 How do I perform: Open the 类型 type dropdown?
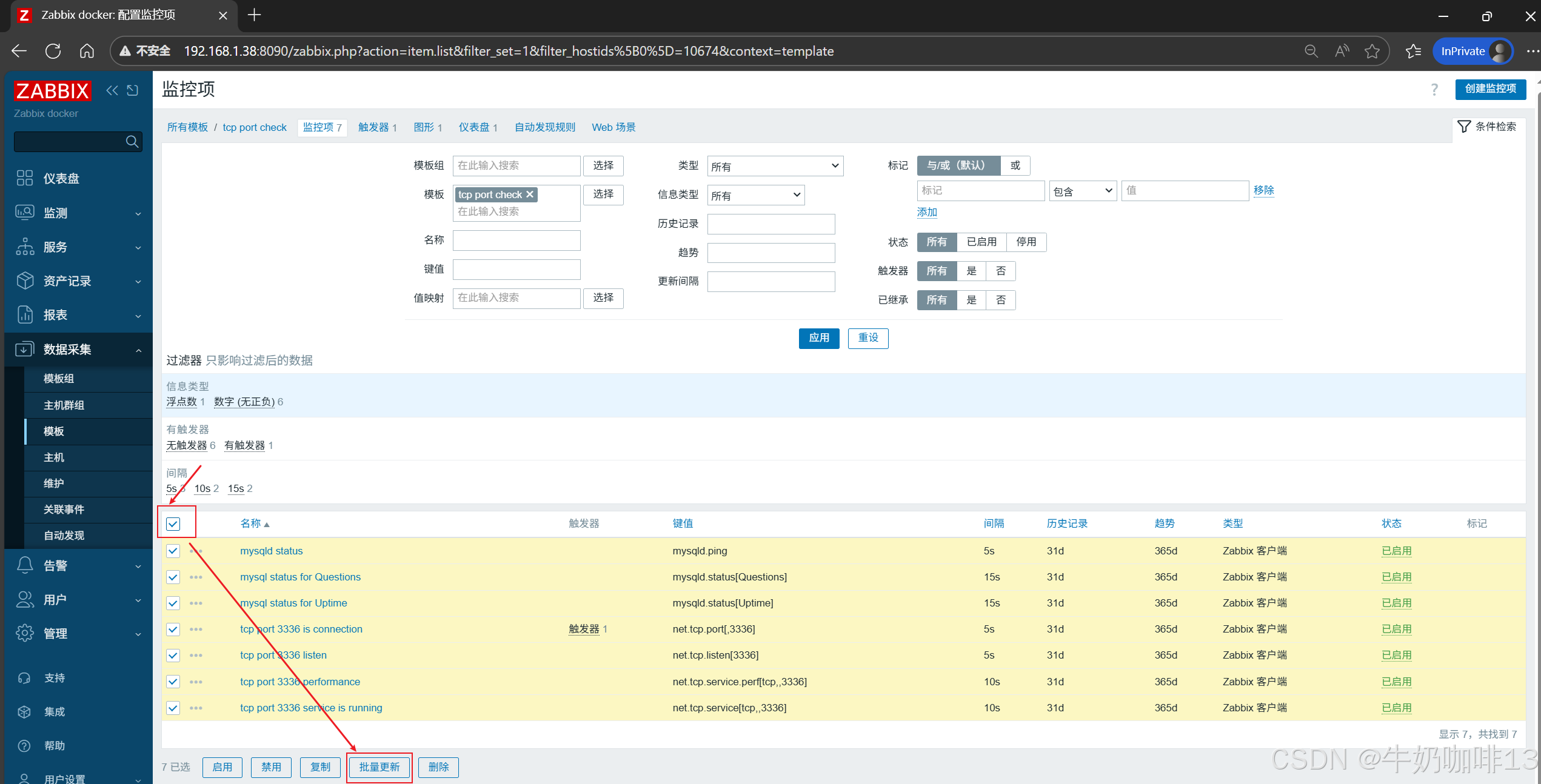(x=775, y=166)
